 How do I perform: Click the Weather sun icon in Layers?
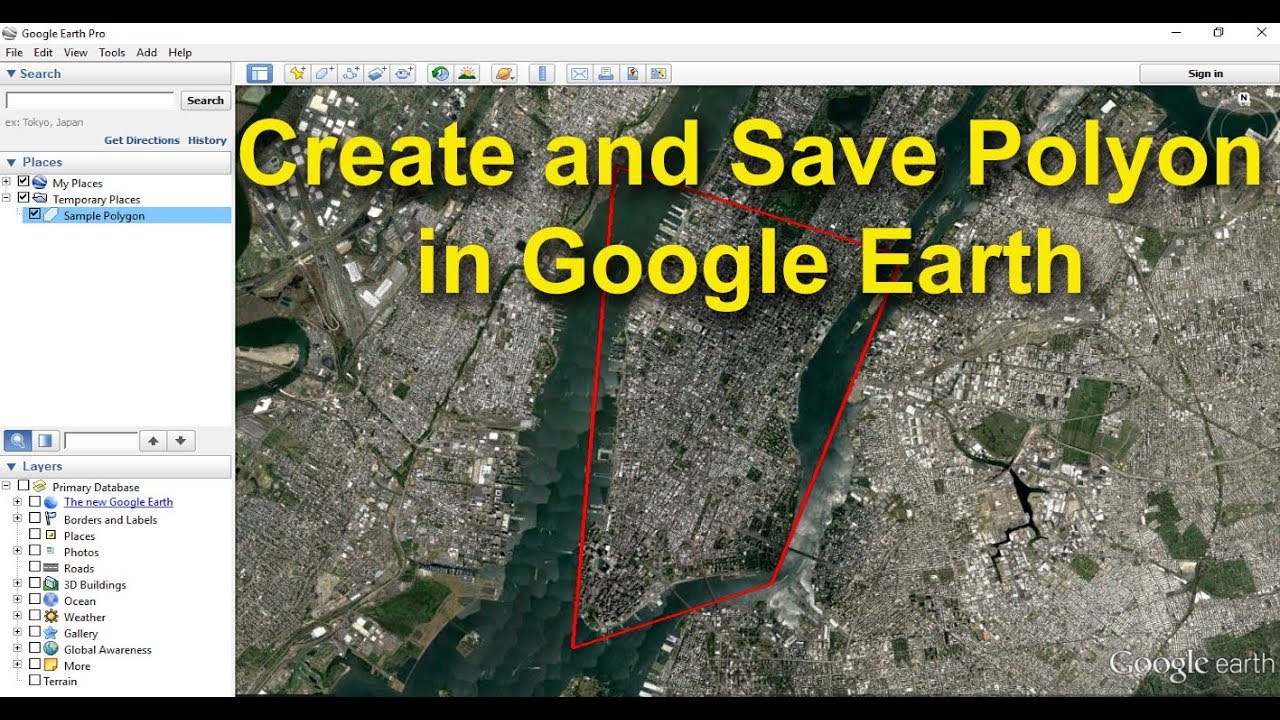coord(51,616)
